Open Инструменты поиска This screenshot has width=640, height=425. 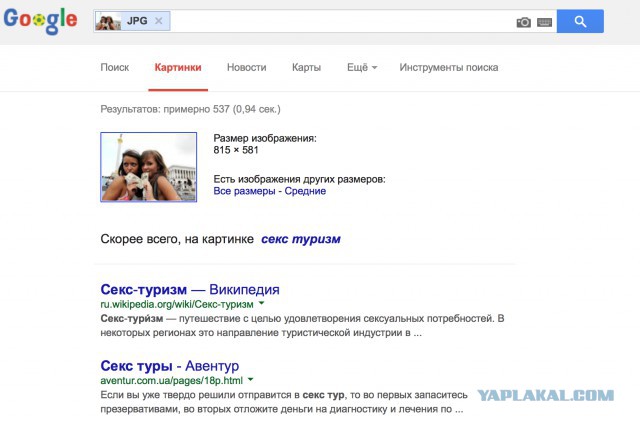pyautogui.click(x=449, y=67)
